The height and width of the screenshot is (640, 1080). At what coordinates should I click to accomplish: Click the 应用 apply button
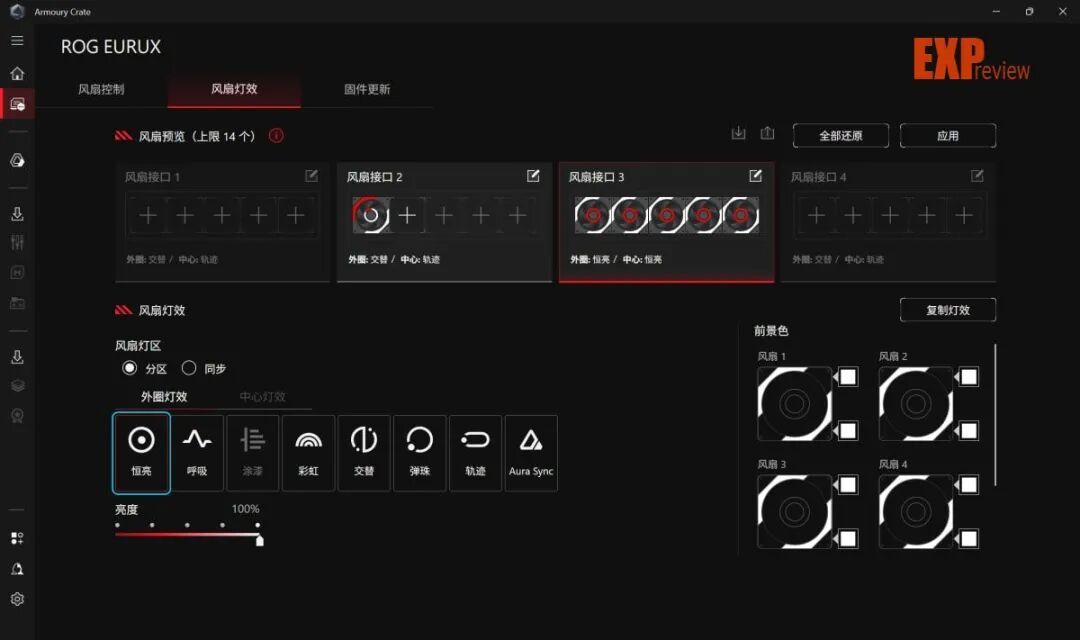pos(948,136)
